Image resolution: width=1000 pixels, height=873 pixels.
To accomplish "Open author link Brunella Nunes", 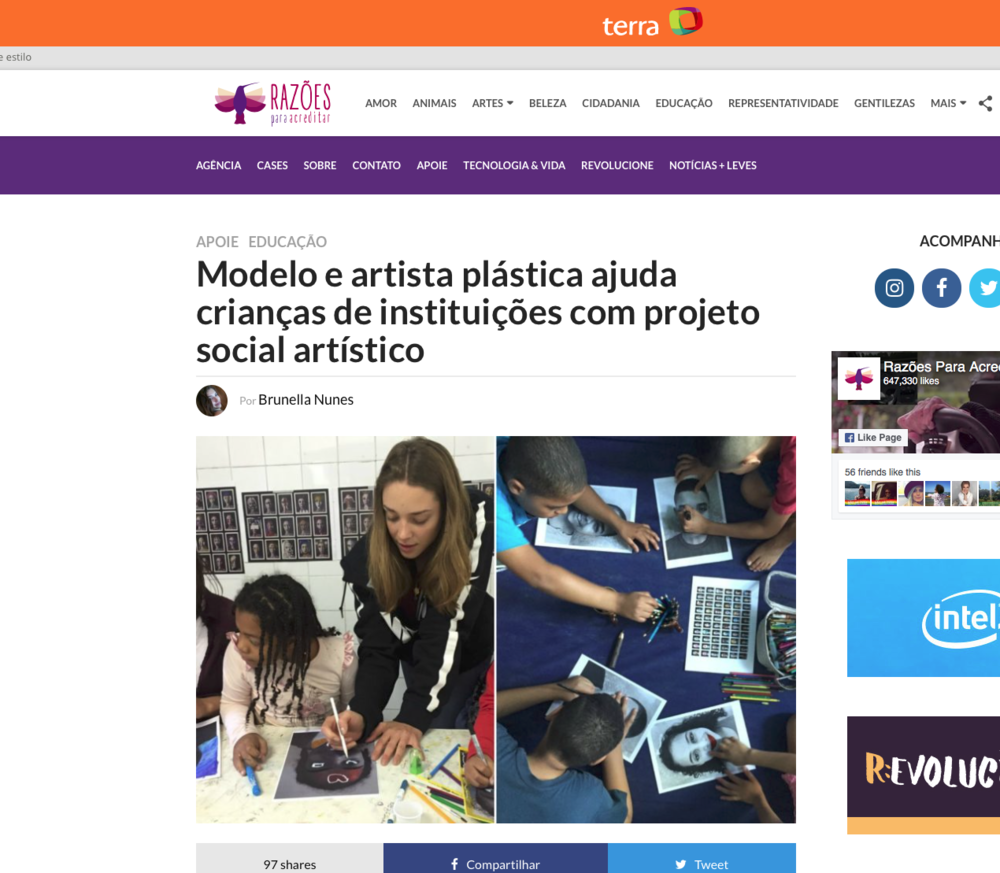I will coord(305,400).
